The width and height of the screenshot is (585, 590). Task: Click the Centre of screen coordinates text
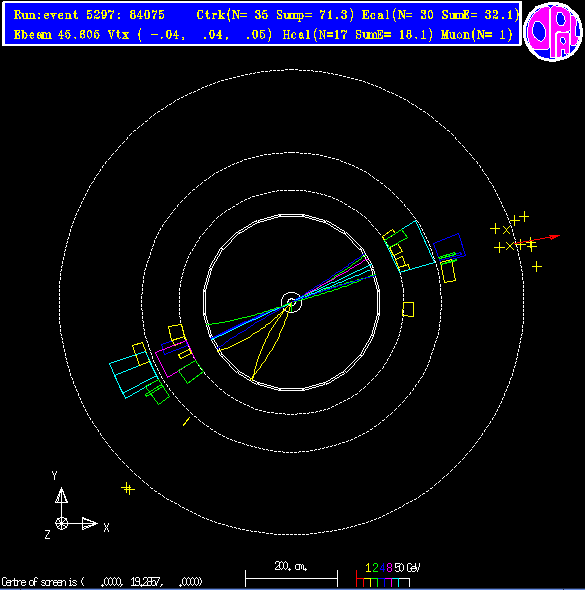(x=102, y=582)
